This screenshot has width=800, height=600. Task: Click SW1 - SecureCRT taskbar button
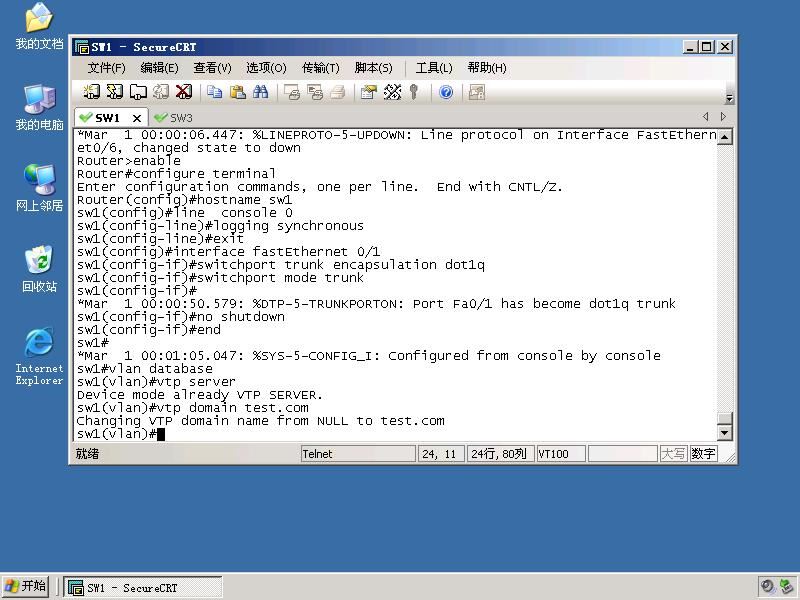click(143, 588)
